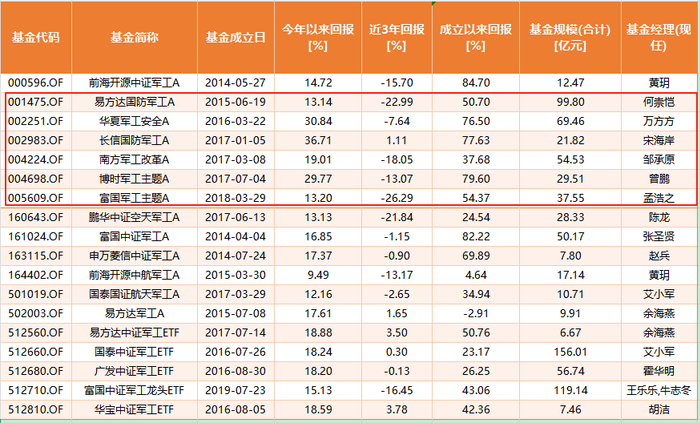Click fund code 501019.OF
This screenshot has height=423, width=700.
[x=36, y=294]
